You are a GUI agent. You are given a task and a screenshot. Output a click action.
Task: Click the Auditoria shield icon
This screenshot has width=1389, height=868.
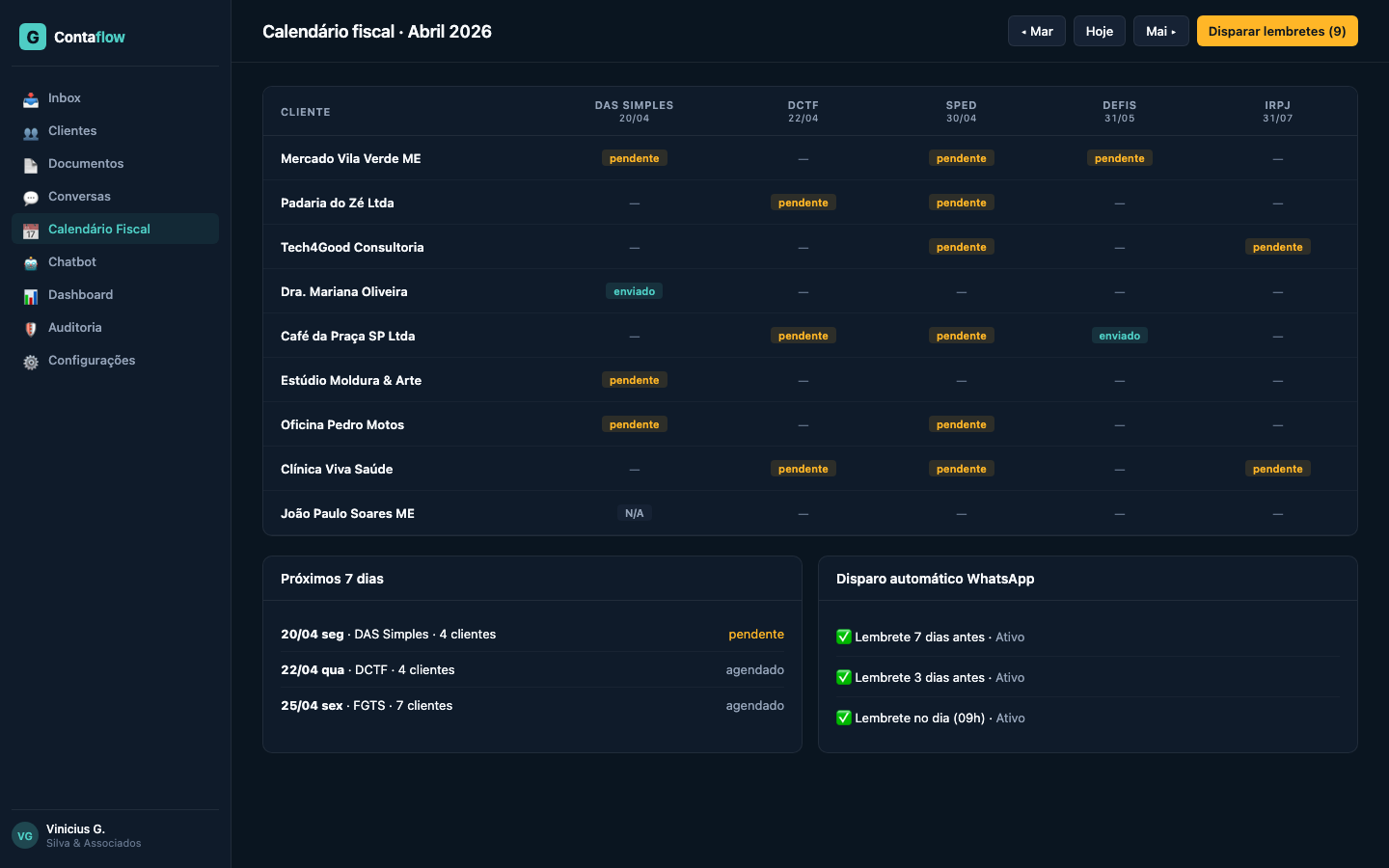pos(31,329)
